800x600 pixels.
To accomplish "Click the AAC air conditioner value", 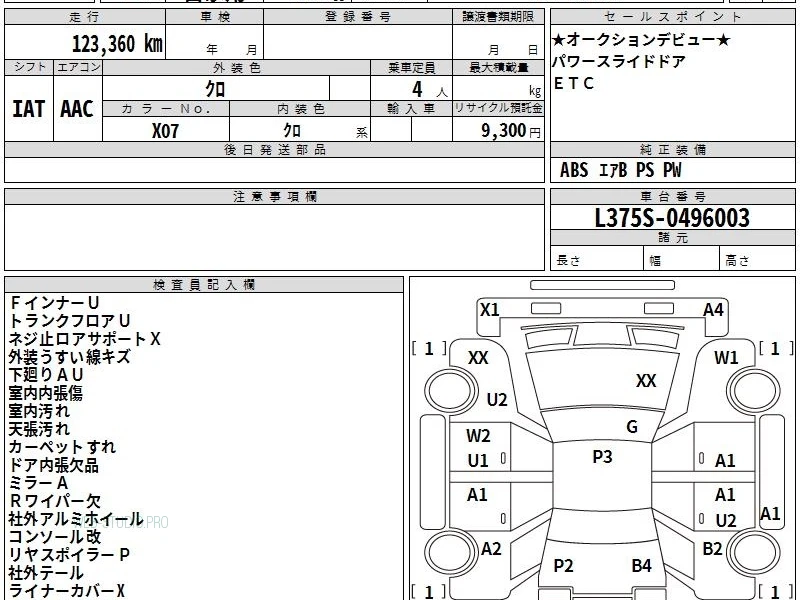I will point(77,109).
